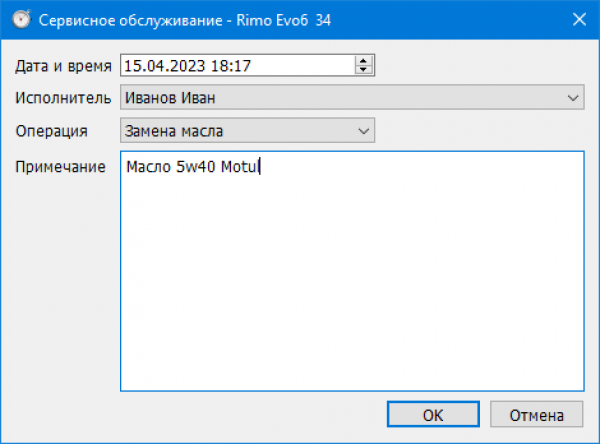Click the 'Исполнитель' label

click(x=63, y=98)
